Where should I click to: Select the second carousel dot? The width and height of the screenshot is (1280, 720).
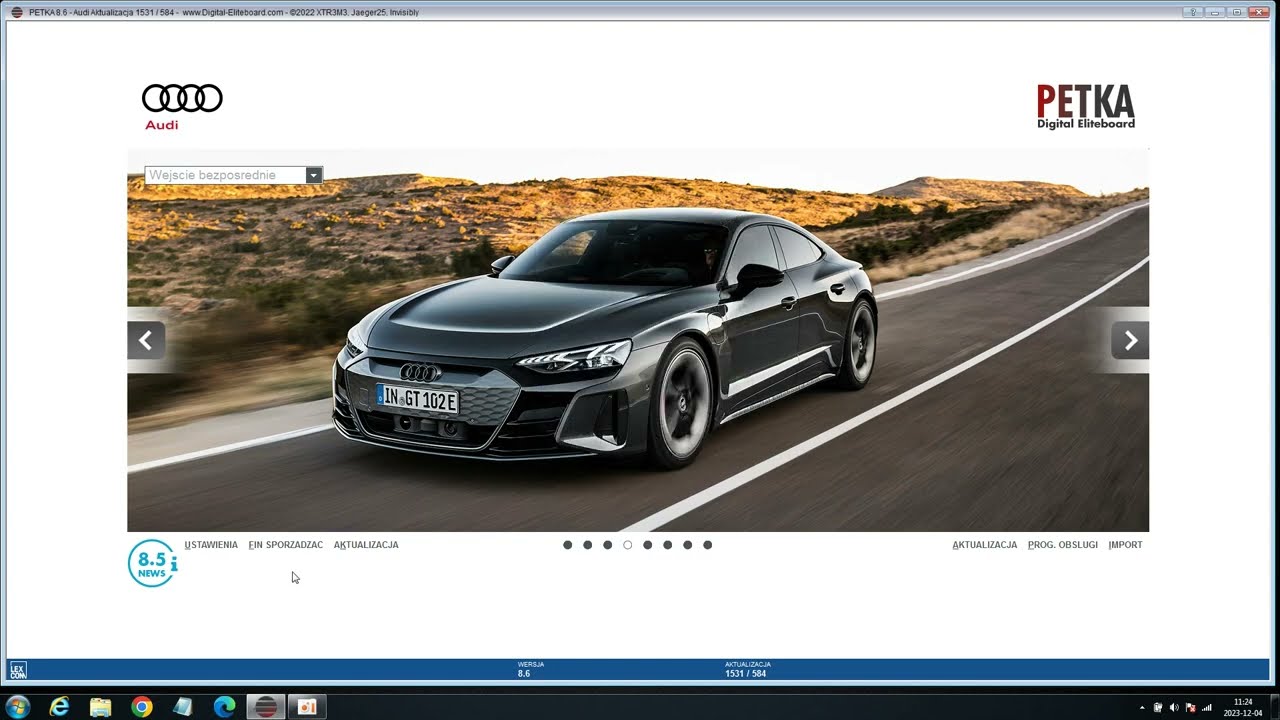pos(587,545)
